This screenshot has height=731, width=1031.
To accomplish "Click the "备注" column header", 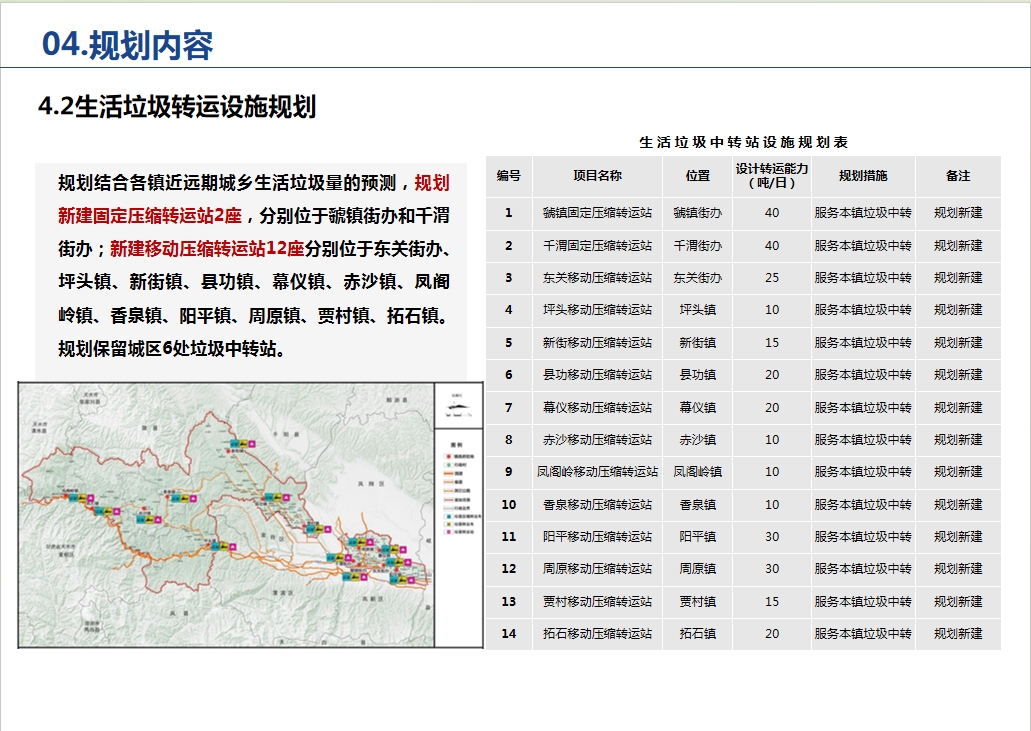I will pyautogui.click(x=958, y=176).
